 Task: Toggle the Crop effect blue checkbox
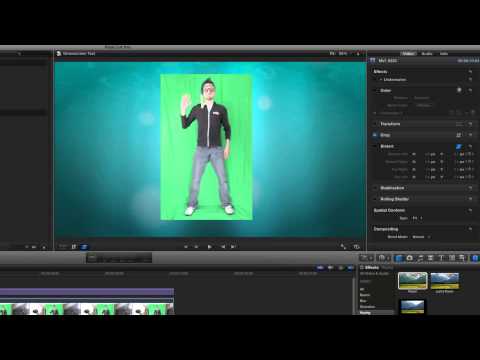(x=375, y=135)
